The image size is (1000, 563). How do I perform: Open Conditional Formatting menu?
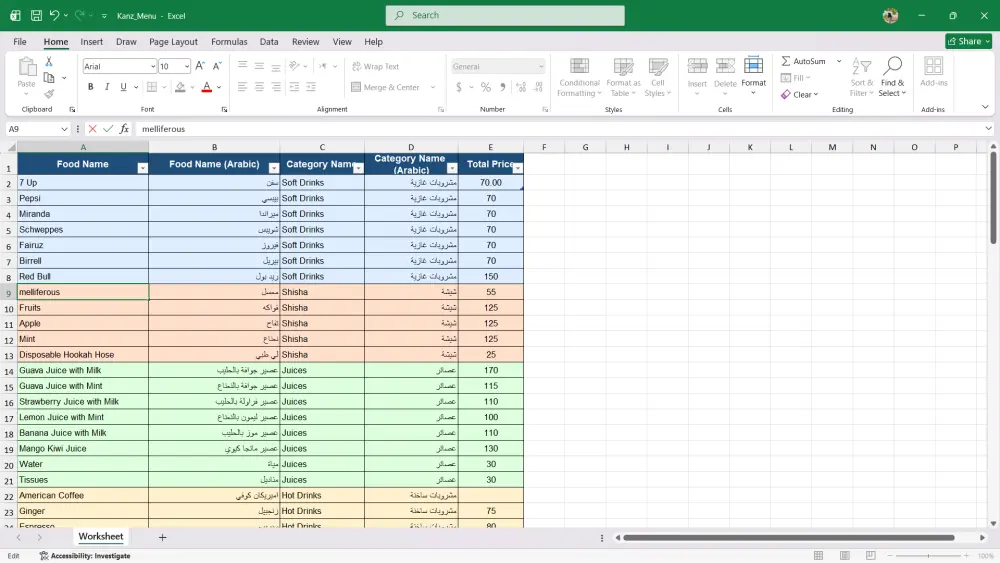click(x=579, y=77)
